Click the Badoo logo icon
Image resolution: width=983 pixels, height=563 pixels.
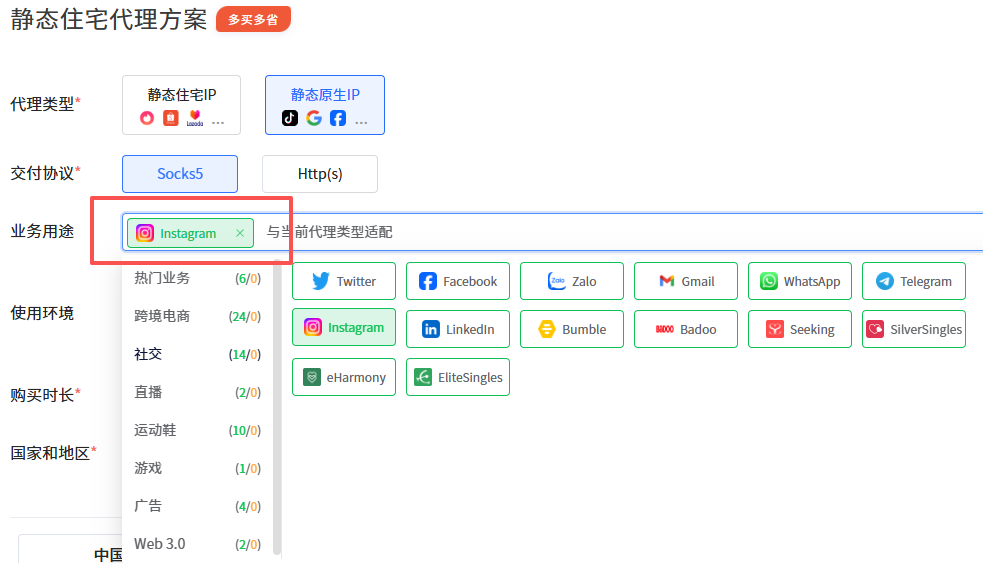[665, 329]
